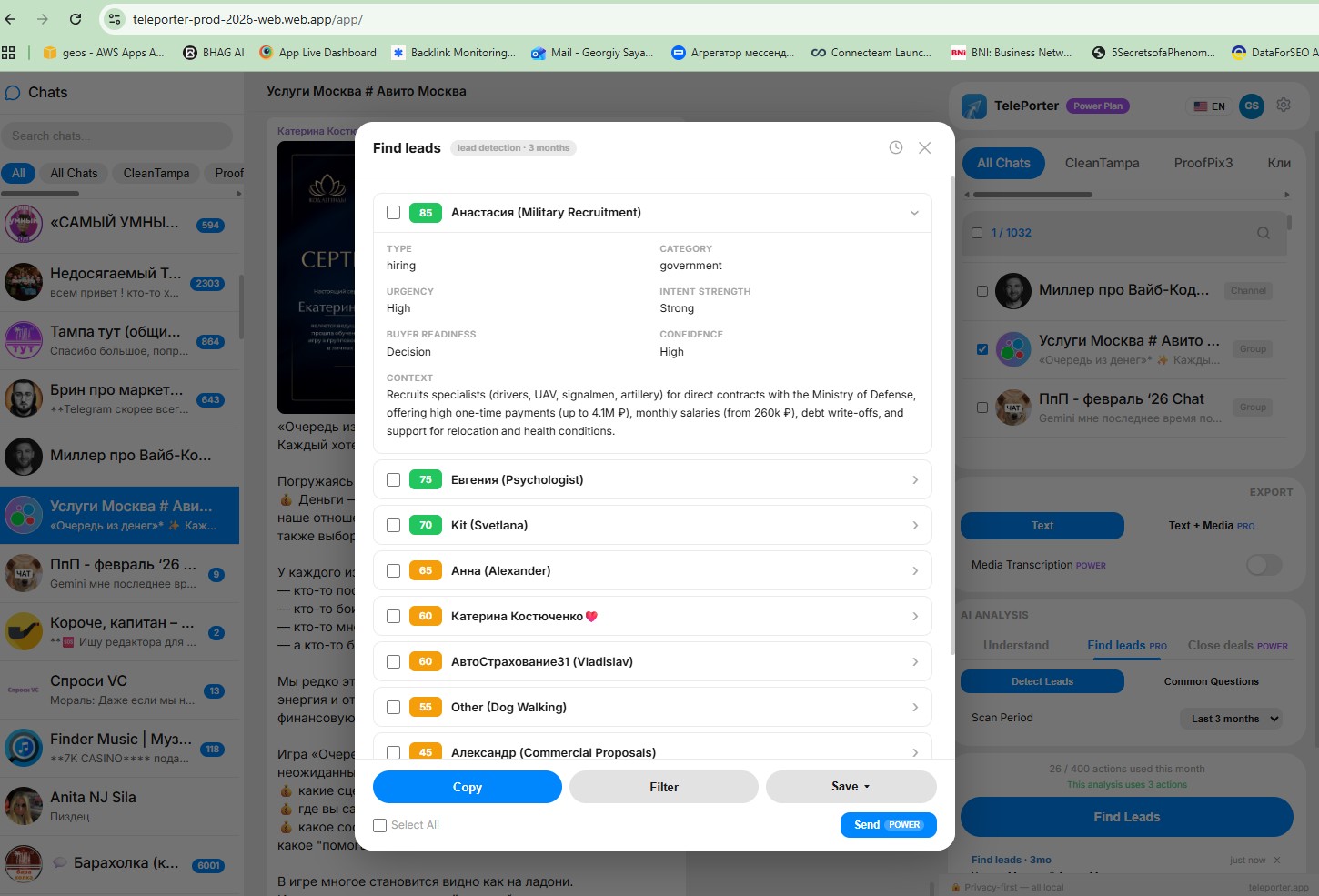Collapse the Анастасия lead details chevron

(x=914, y=212)
